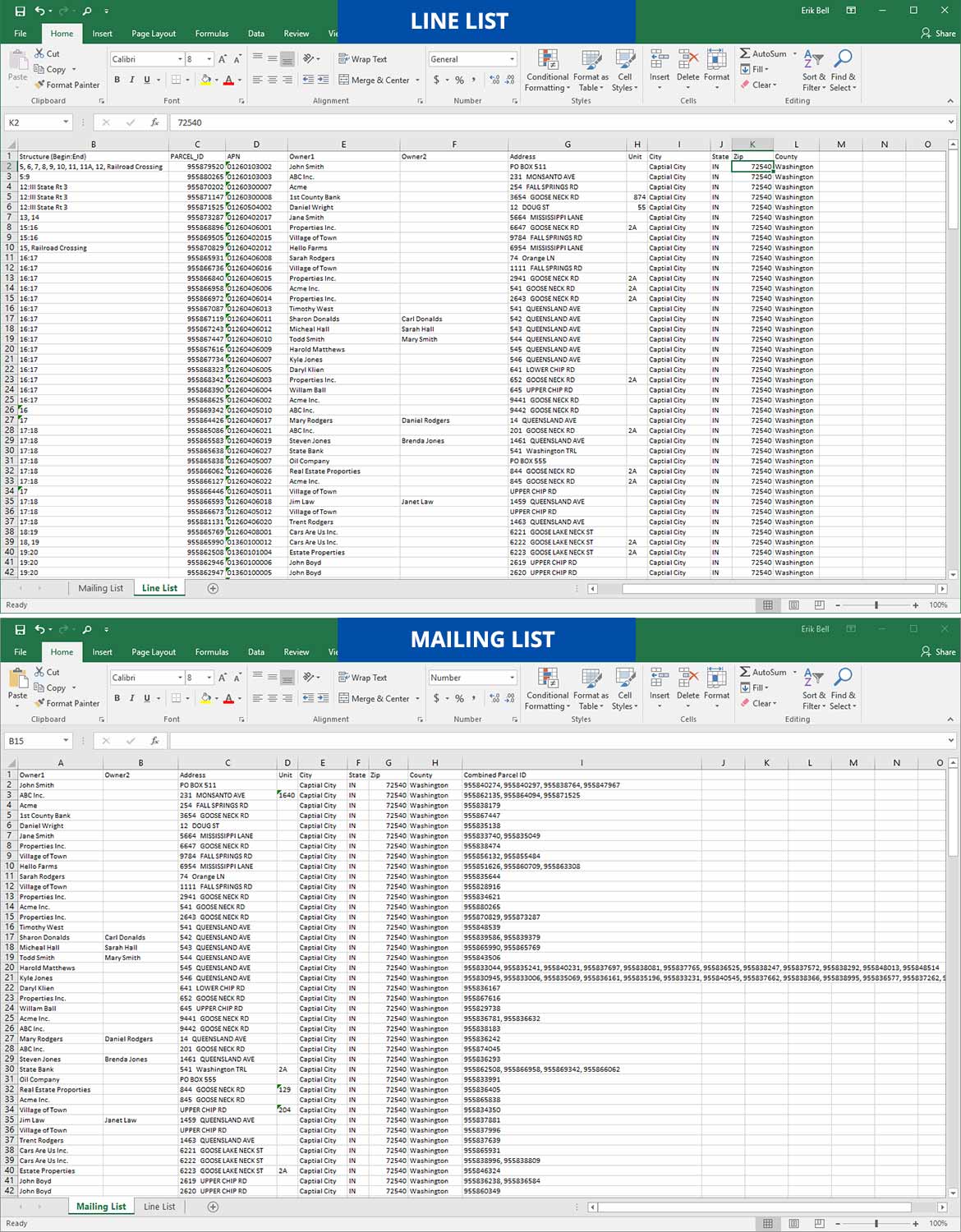Click Format as Table in the Mailing List window
This screenshot has height=1232, width=961.
(591, 689)
